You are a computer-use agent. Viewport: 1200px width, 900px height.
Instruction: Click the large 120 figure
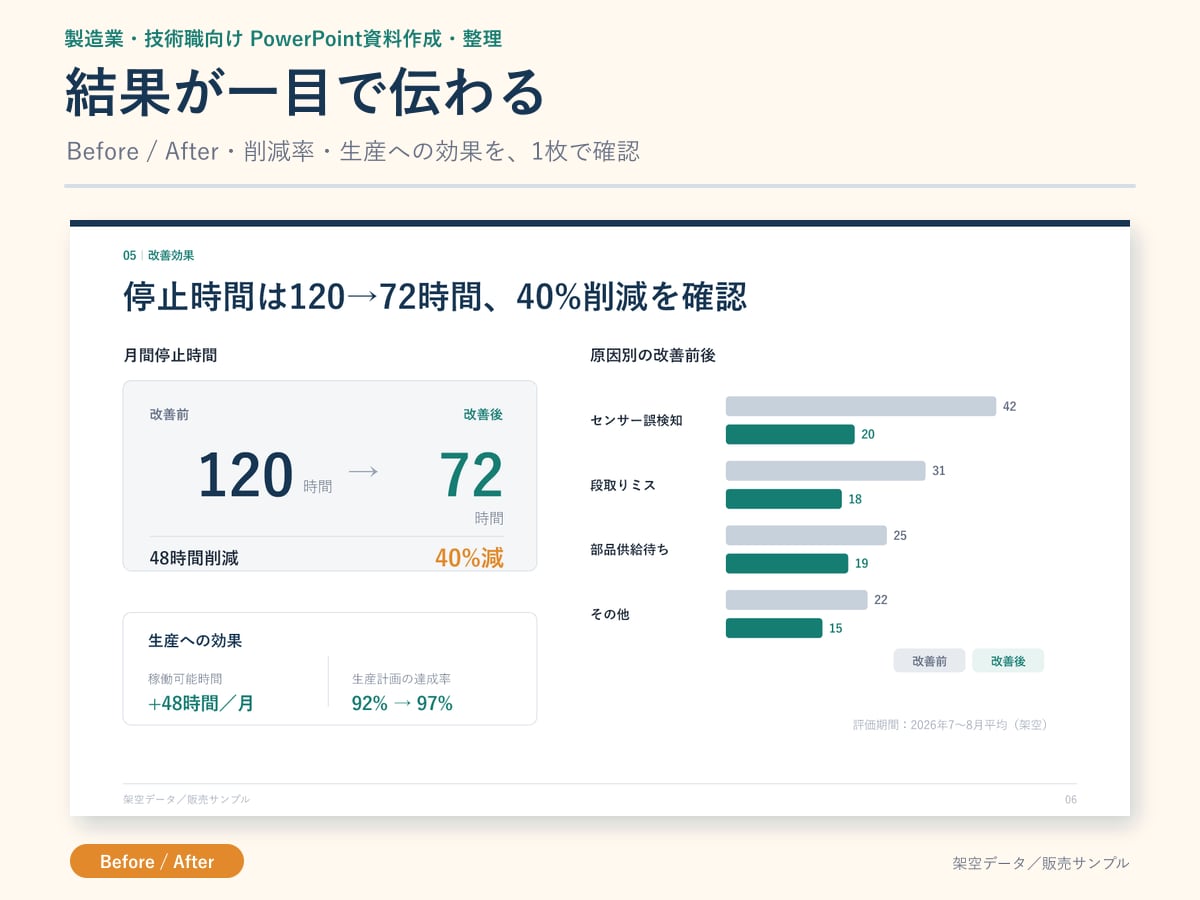(x=245, y=475)
